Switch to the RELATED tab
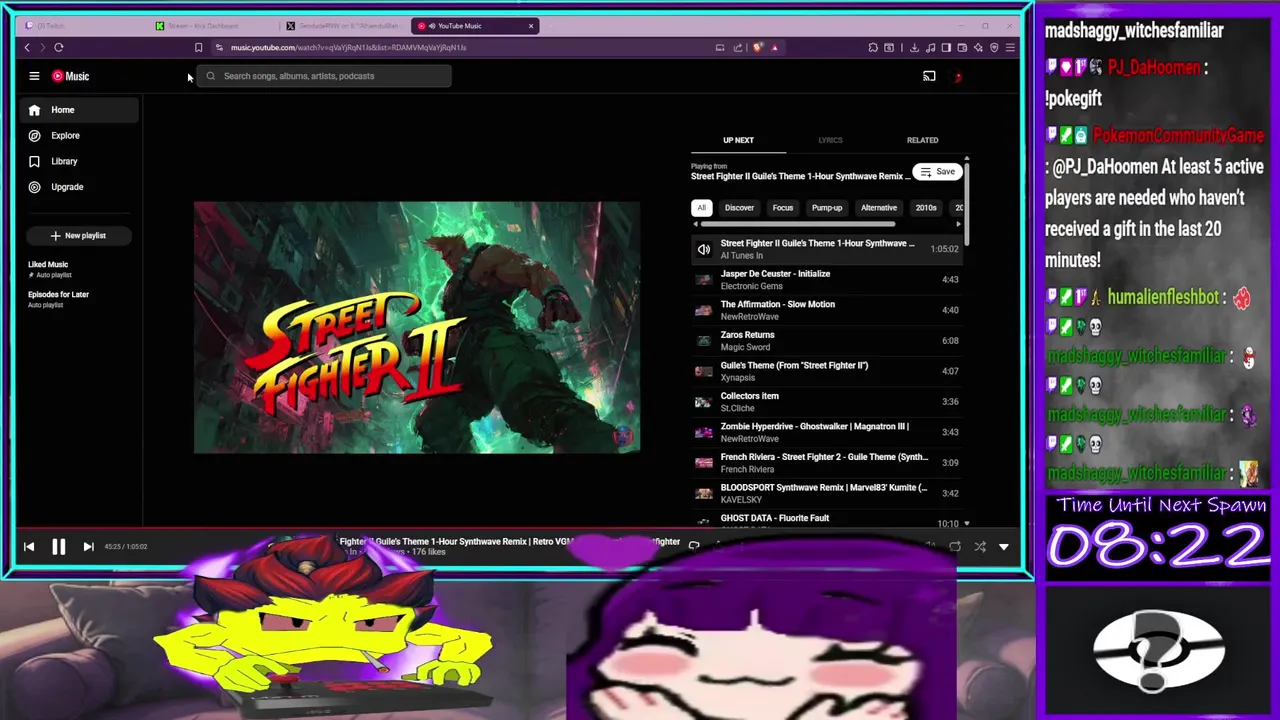 pyautogui.click(x=922, y=140)
